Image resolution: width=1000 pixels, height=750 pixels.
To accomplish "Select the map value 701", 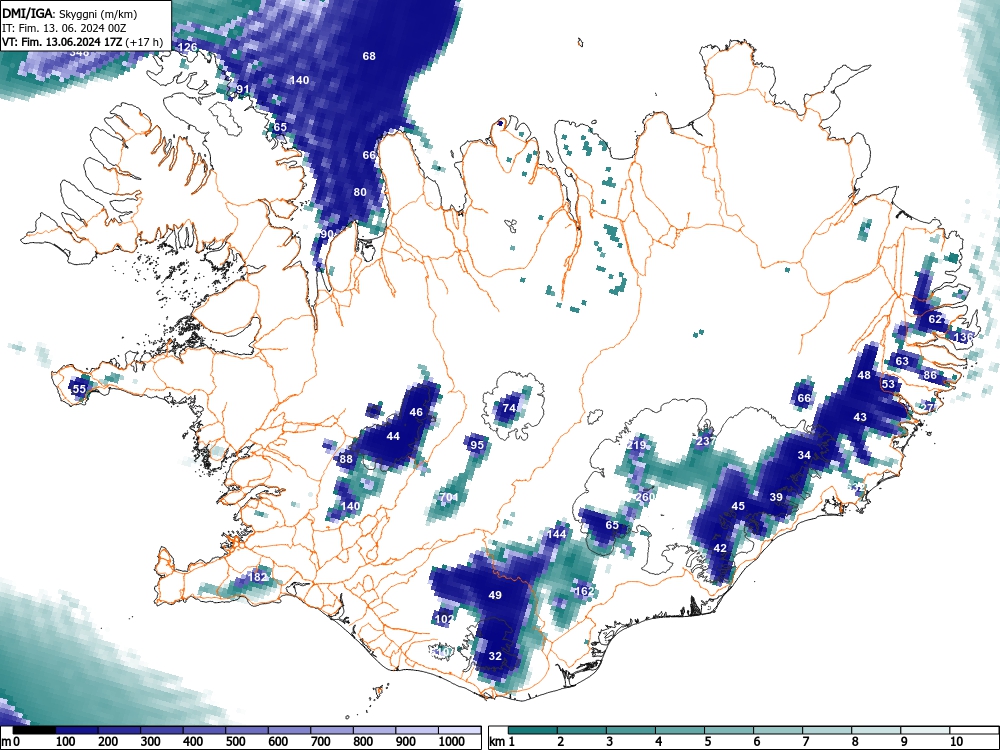I will click(x=449, y=497).
